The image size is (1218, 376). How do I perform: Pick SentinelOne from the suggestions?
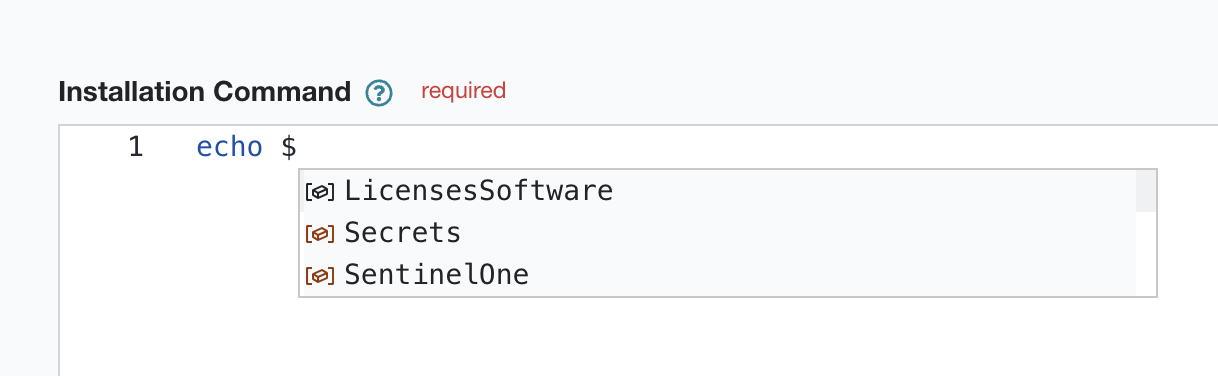click(x=717, y=275)
